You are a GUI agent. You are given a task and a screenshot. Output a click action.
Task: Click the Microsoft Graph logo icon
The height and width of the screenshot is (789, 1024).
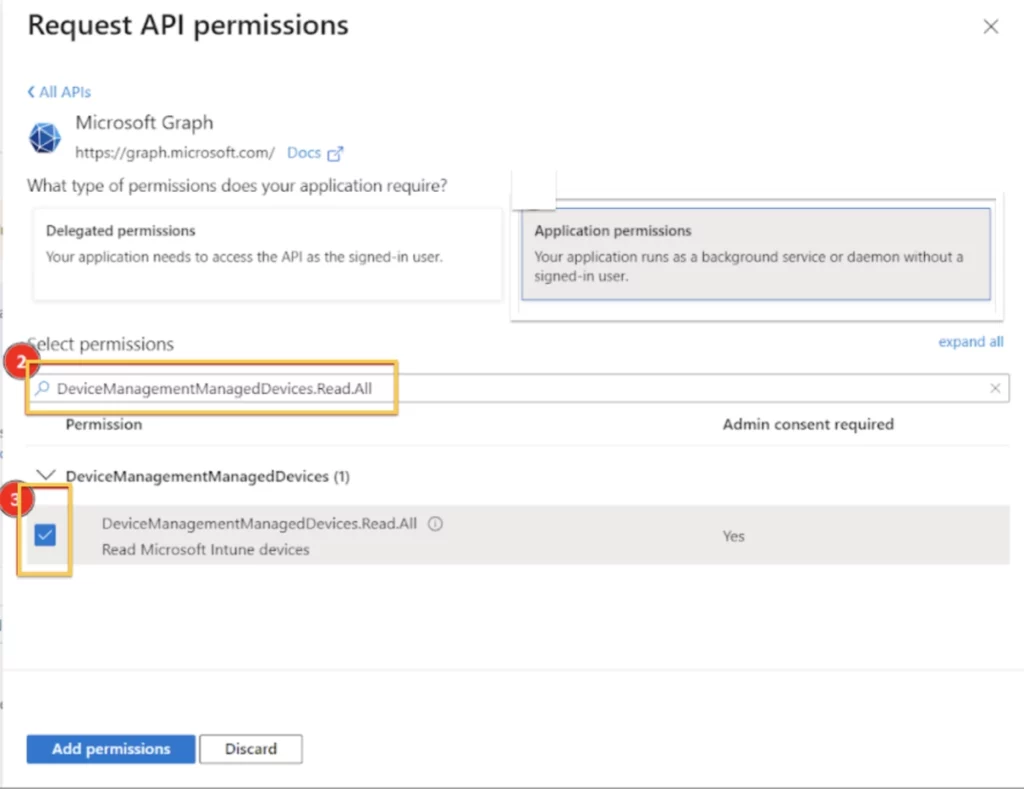pyautogui.click(x=45, y=138)
